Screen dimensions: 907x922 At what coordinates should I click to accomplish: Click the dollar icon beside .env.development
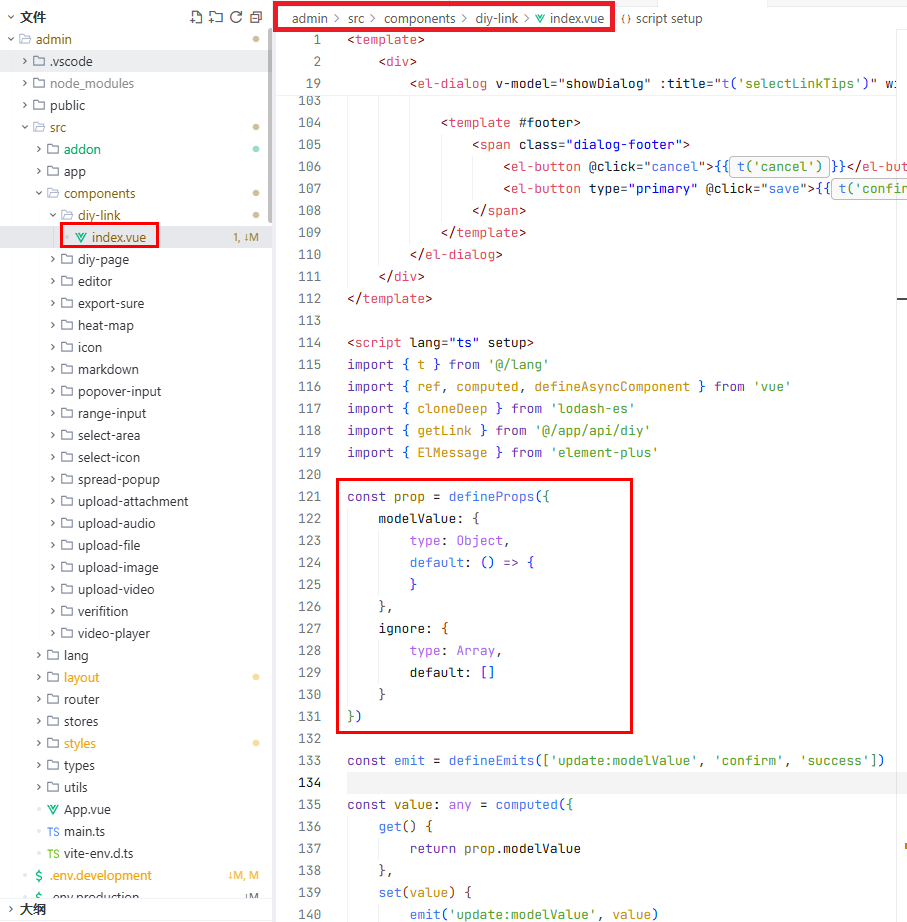[x=39, y=875]
